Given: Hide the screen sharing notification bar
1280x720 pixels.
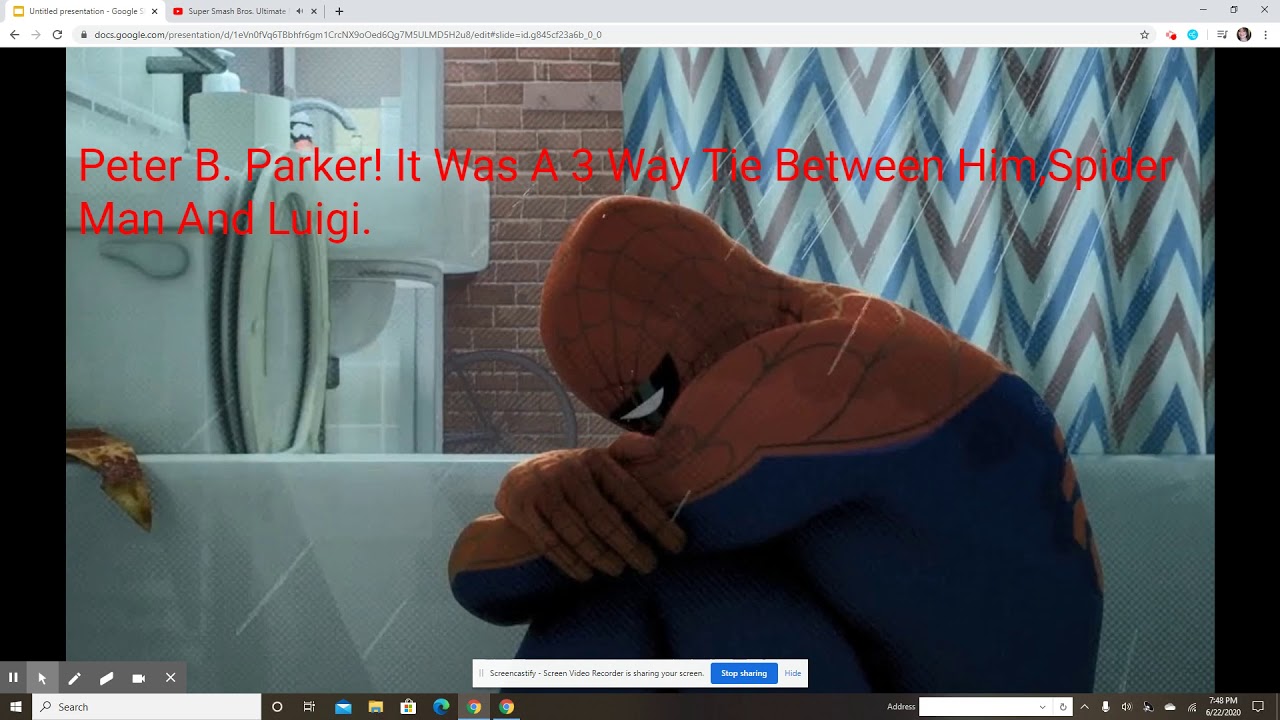Looking at the screenshot, I should point(793,673).
